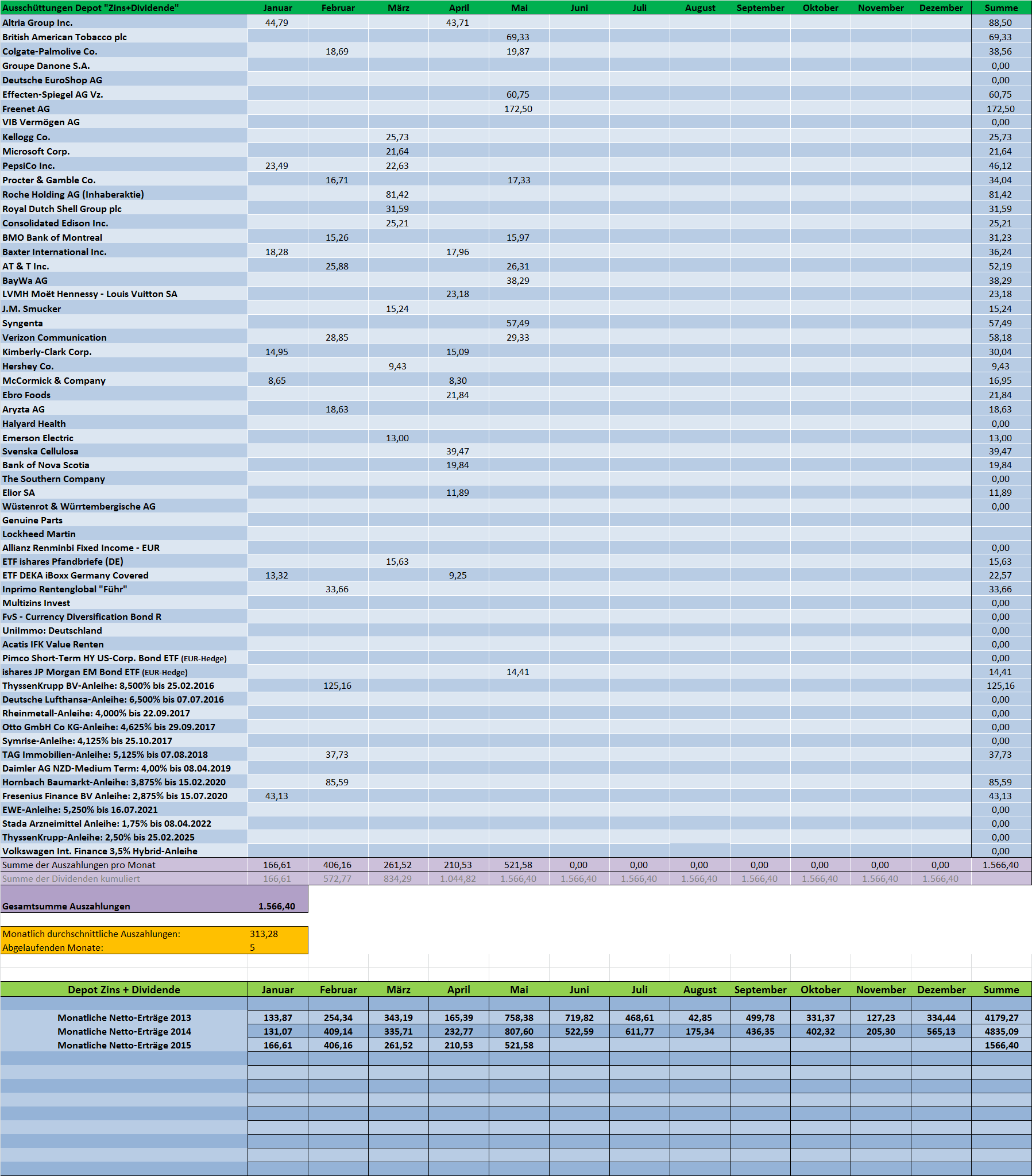Click the "Summe der Auszahlungen pro Monat" label
The image size is (1032, 1176).
(x=79, y=866)
